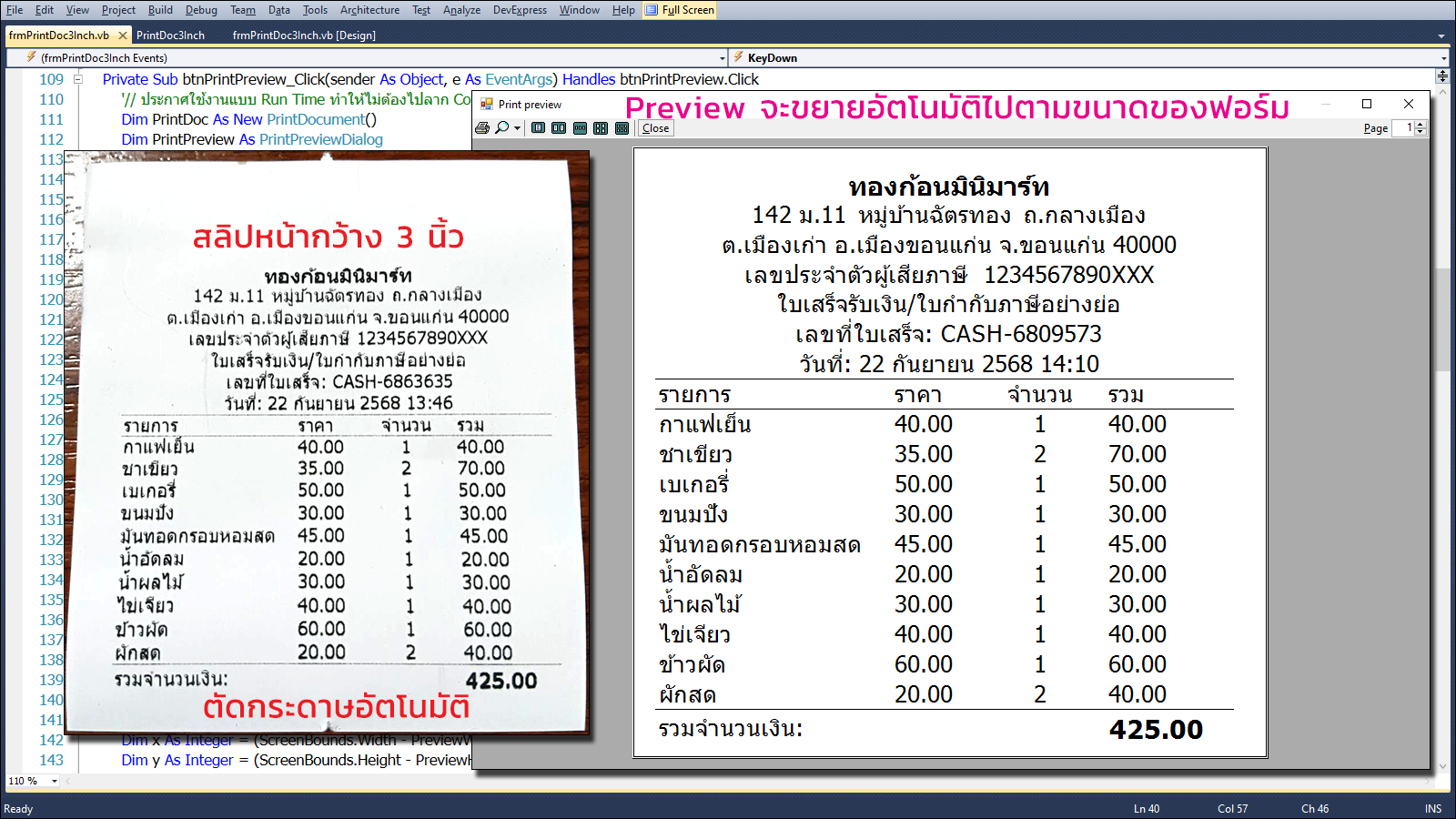
Task: Click line number 109 in the editor
Action: click(51, 79)
